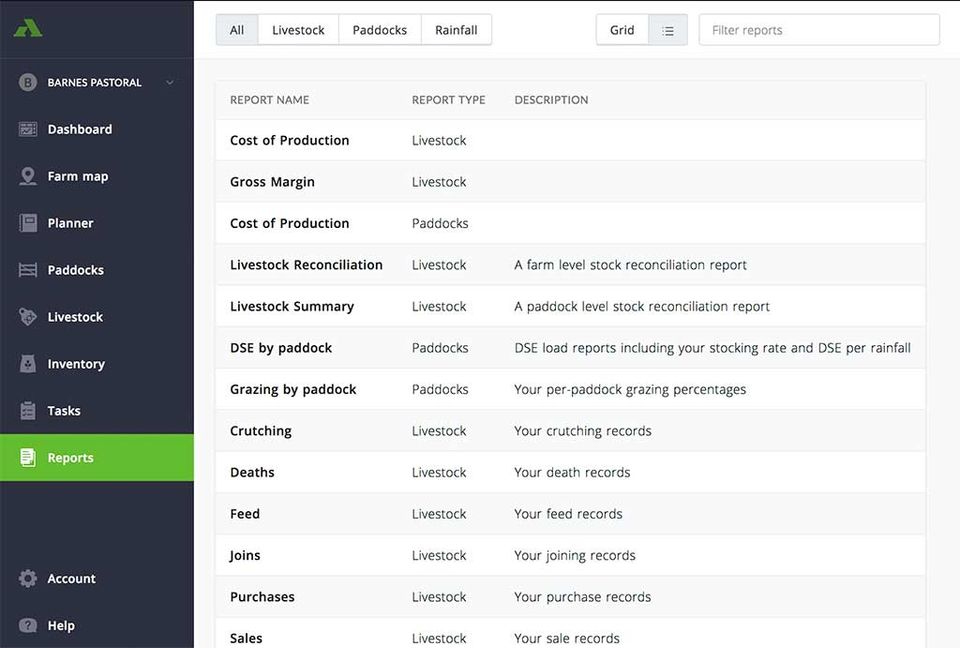Click the Barnes Pastoral farm name

[x=94, y=82]
